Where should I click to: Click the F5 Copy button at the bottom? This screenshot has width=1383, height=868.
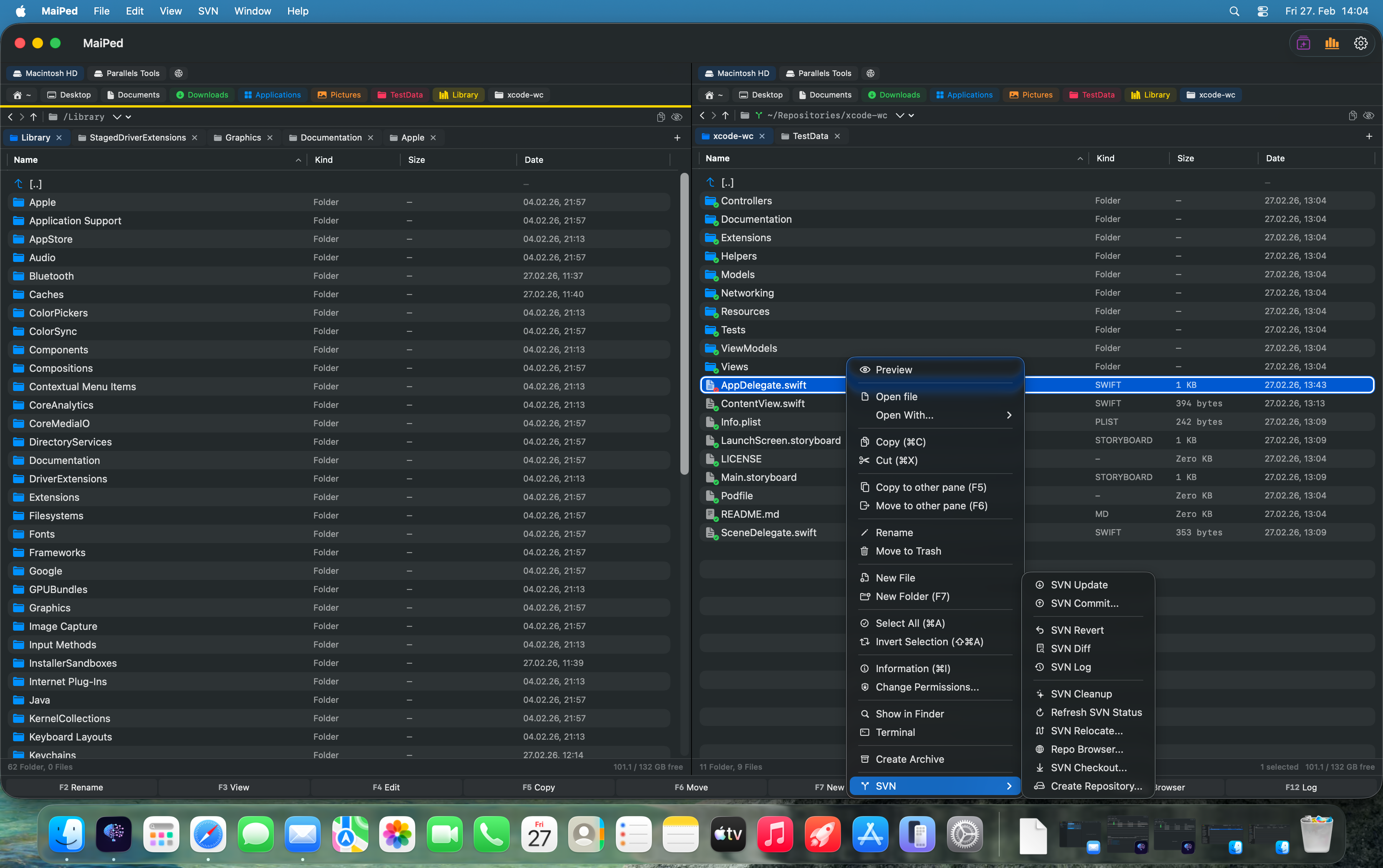point(539,787)
